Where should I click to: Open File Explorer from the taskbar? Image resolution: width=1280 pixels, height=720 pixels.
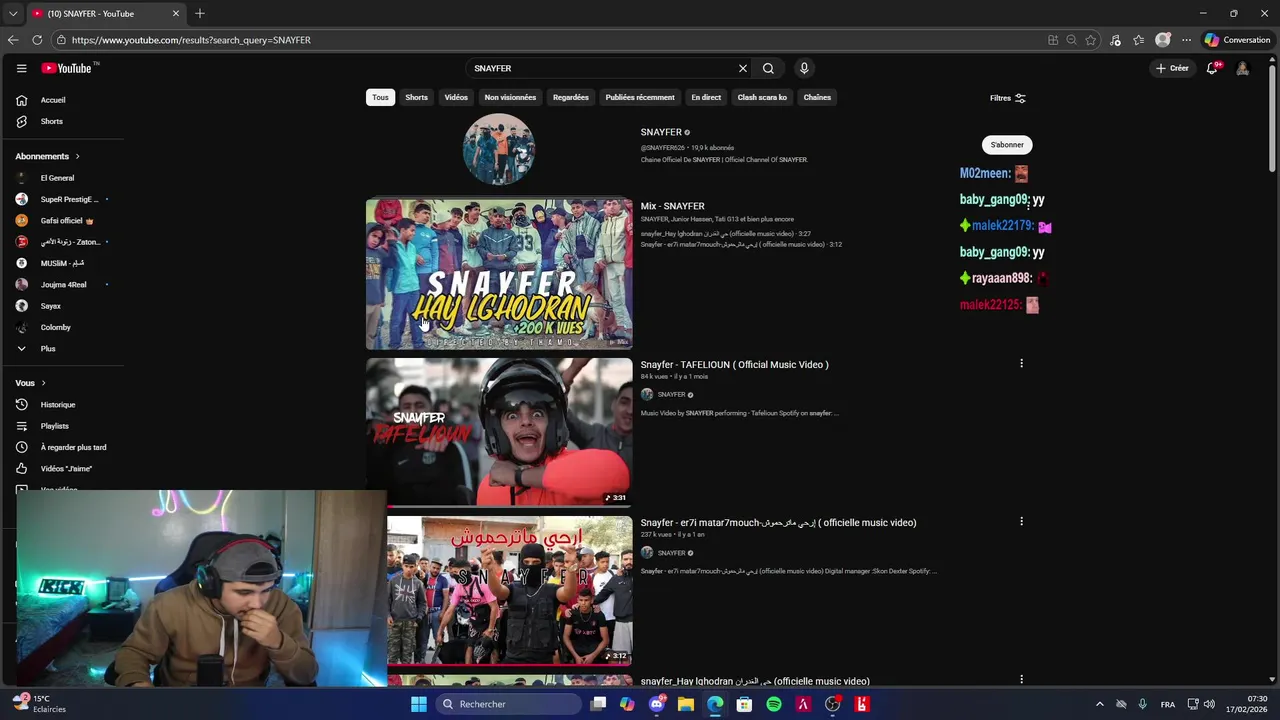tap(686, 704)
